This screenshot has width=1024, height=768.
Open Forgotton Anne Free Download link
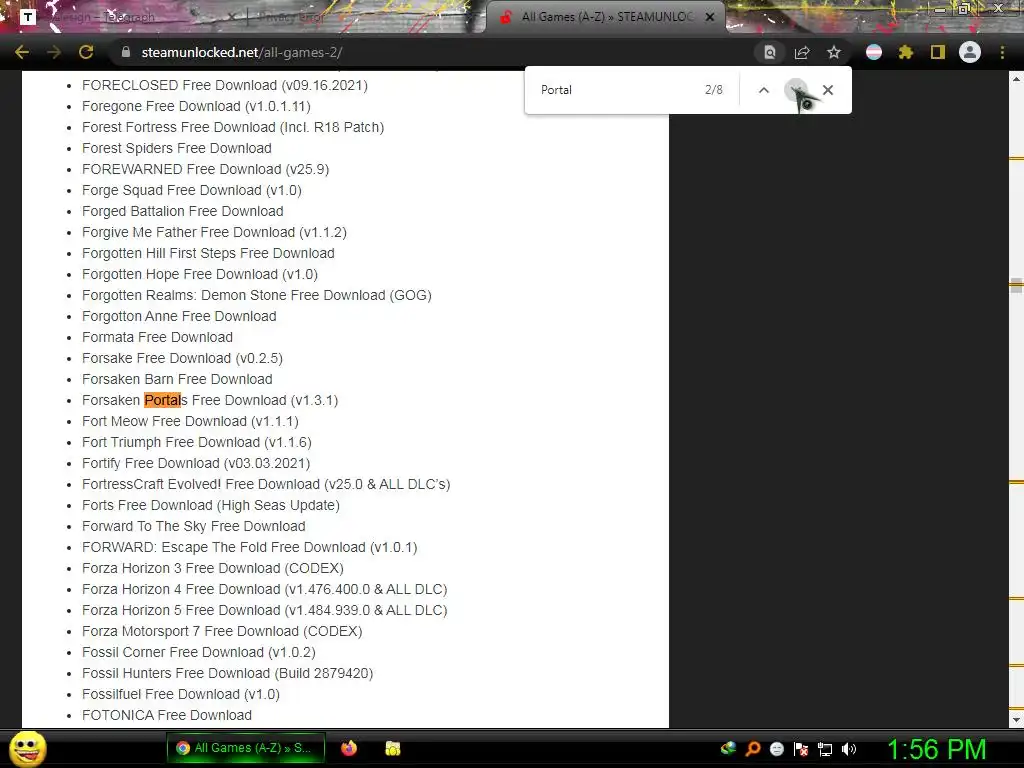pyautogui.click(x=180, y=316)
